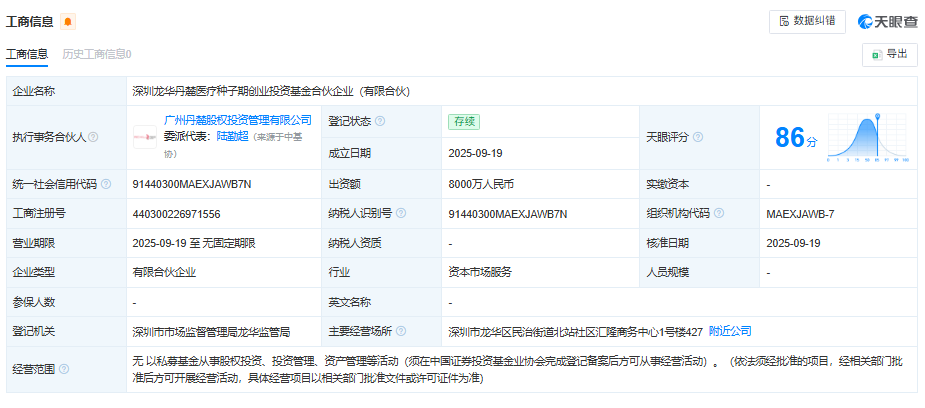Click help icon beside 登记状态
Image resolution: width=925 pixels, height=408 pixels.
point(380,121)
